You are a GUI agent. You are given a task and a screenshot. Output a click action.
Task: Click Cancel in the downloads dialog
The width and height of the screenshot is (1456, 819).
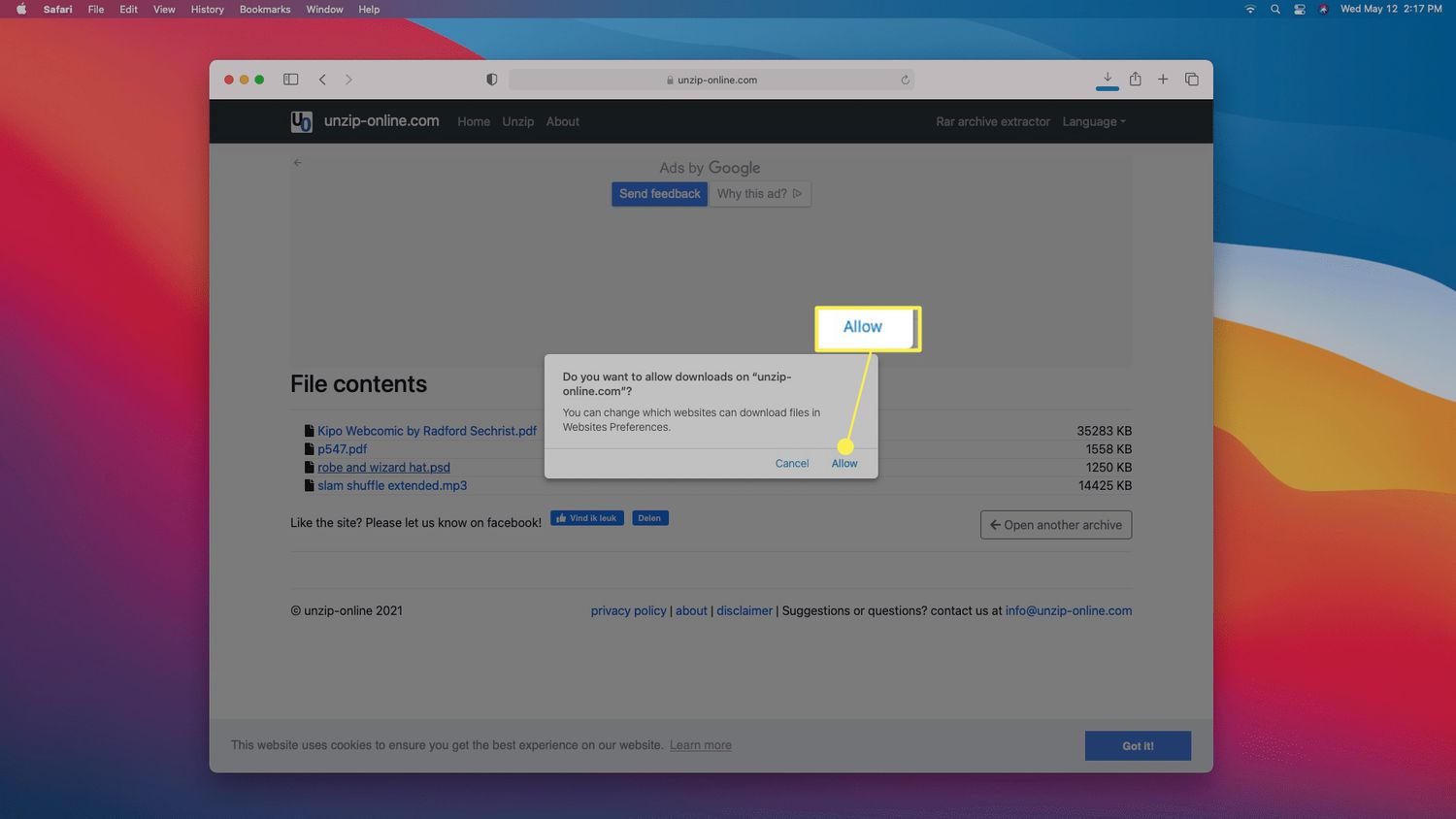pyautogui.click(x=791, y=464)
